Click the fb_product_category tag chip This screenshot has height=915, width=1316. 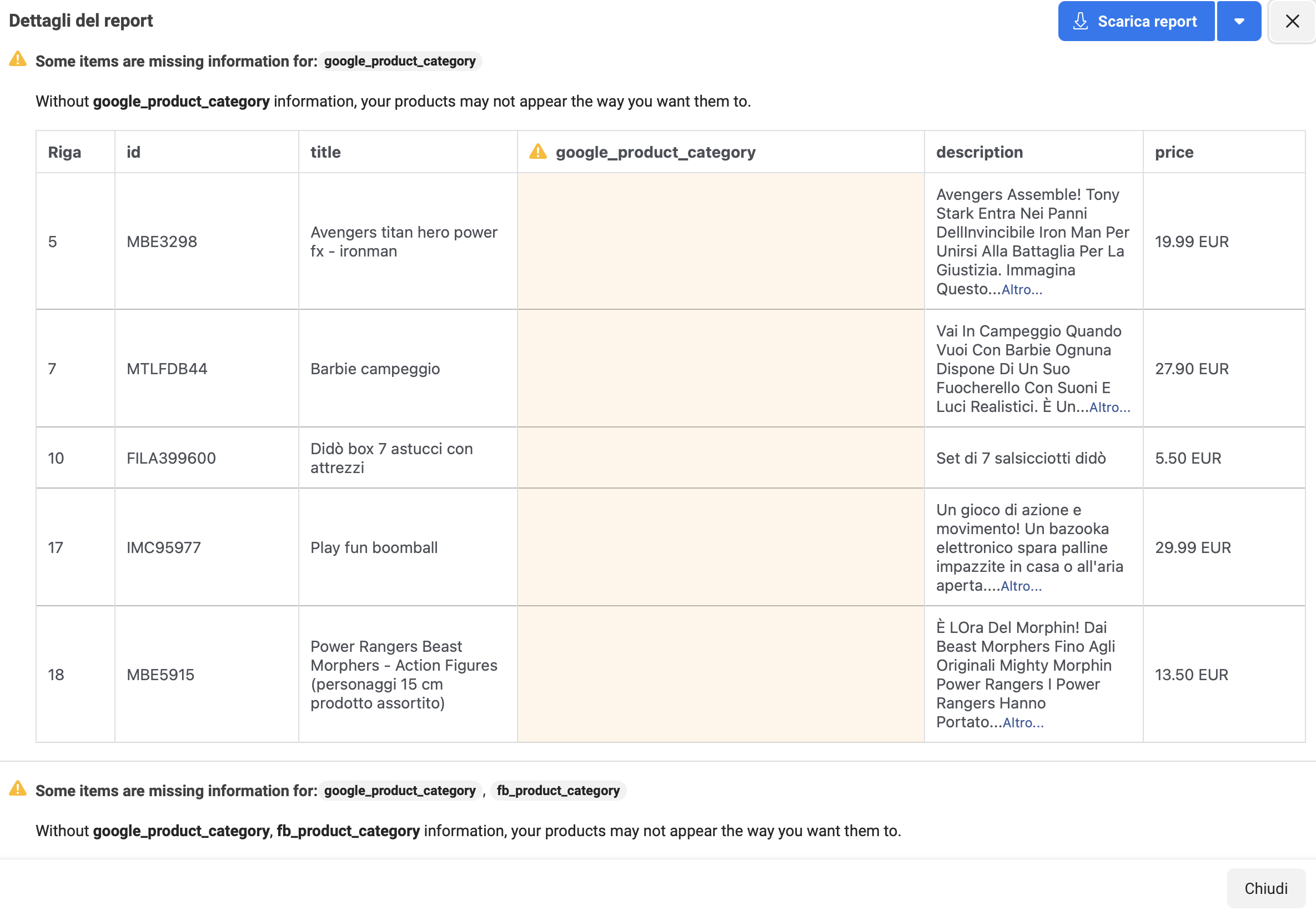(557, 791)
